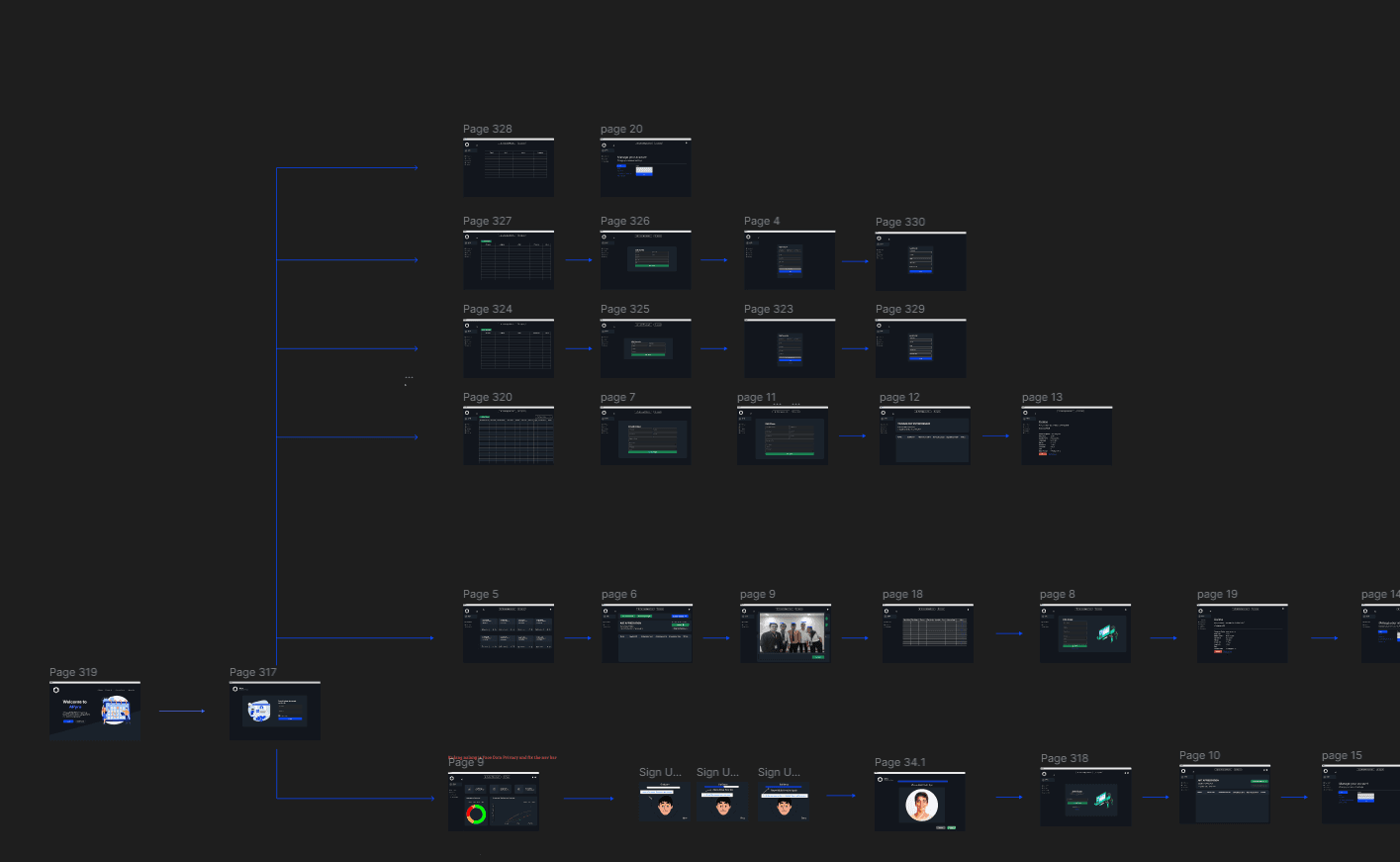Select the page 18 table frame
Screen dimensions: 1400x862
pyautogui.click(x=928, y=634)
